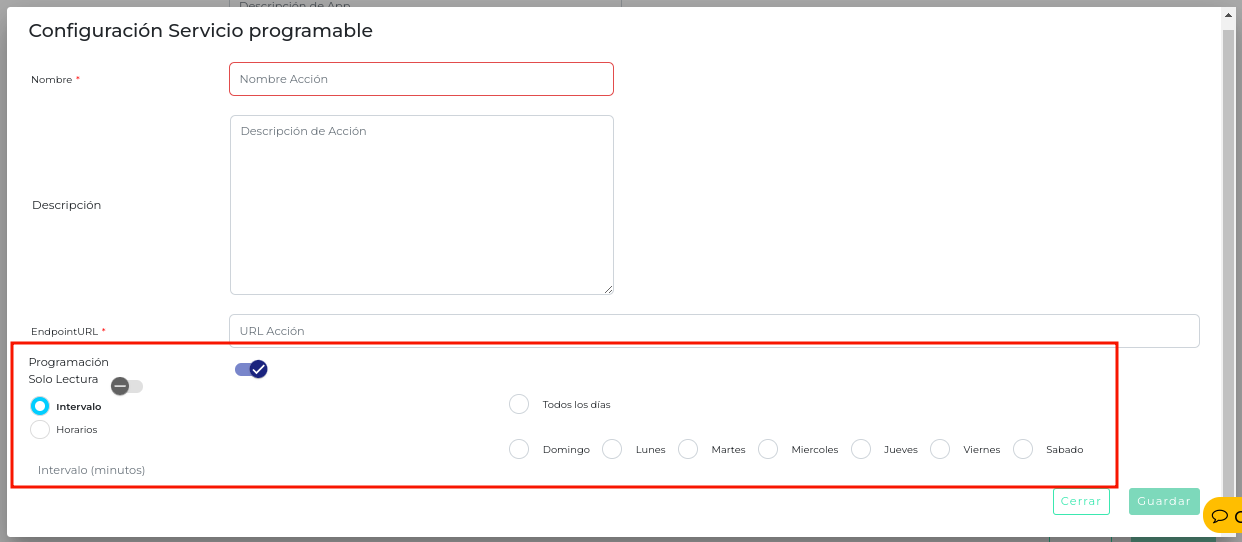The height and width of the screenshot is (542, 1242).
Task: Toggle the Viernes day checkbox
Action: (940, 449)
